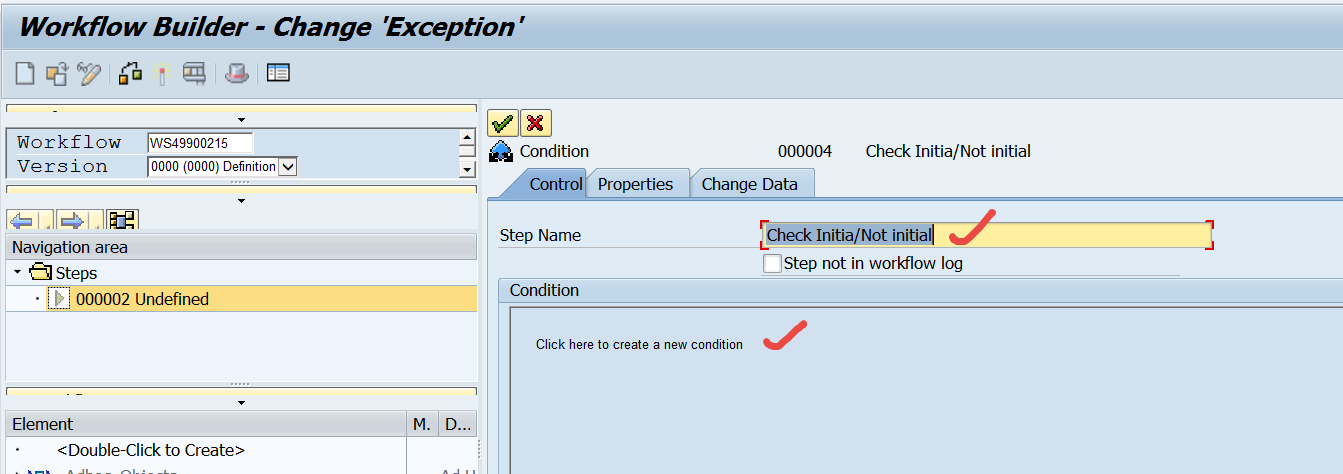Open the forward arrow history dropdown
The width and height of the screenshot is (1343, 474).
tap(95, 221)
